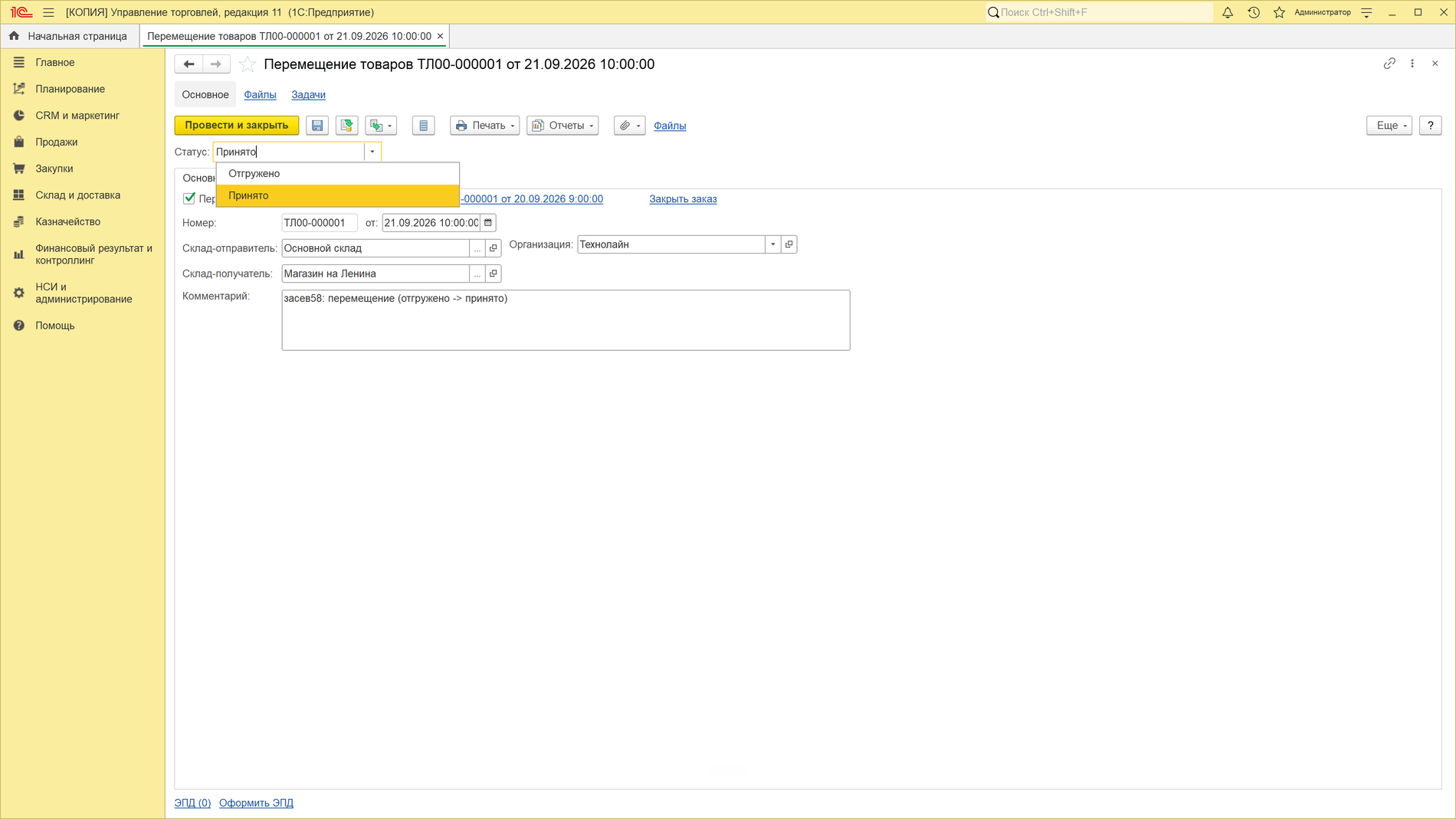
Task: Switch to Начальная страница tab
Action: pyautogui.click(x=71, y=36)
